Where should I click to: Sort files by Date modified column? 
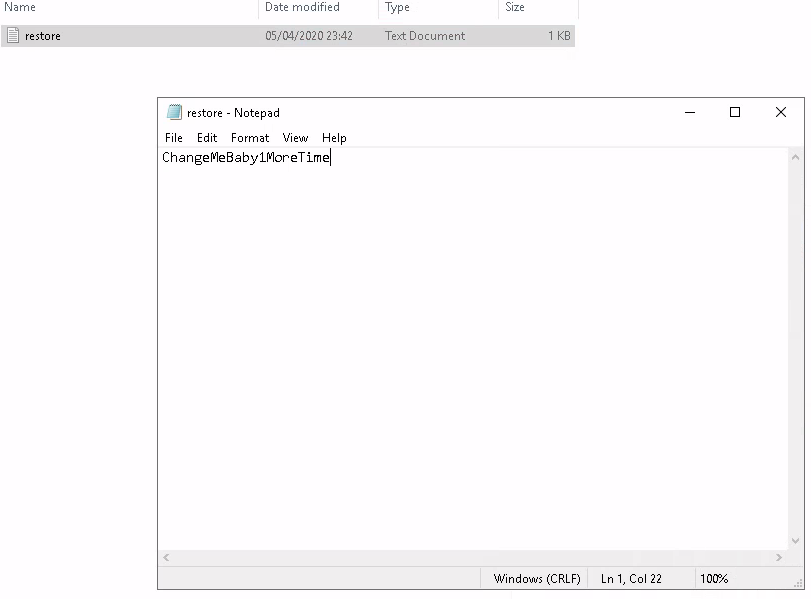302,7
